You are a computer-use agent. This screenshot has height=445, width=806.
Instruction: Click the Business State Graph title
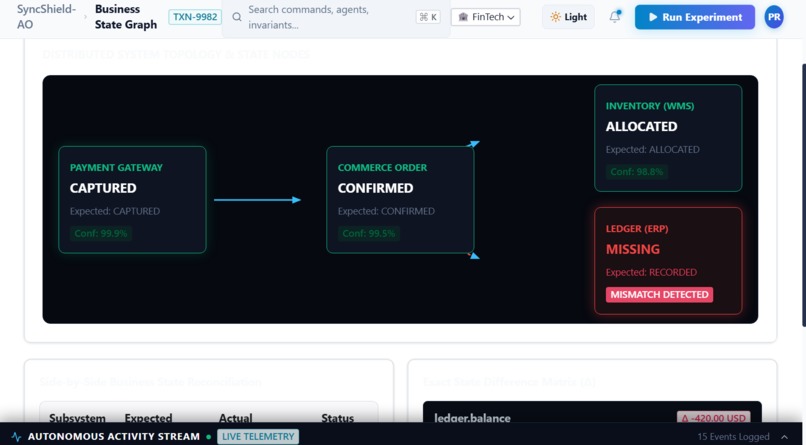pos(126,17)
